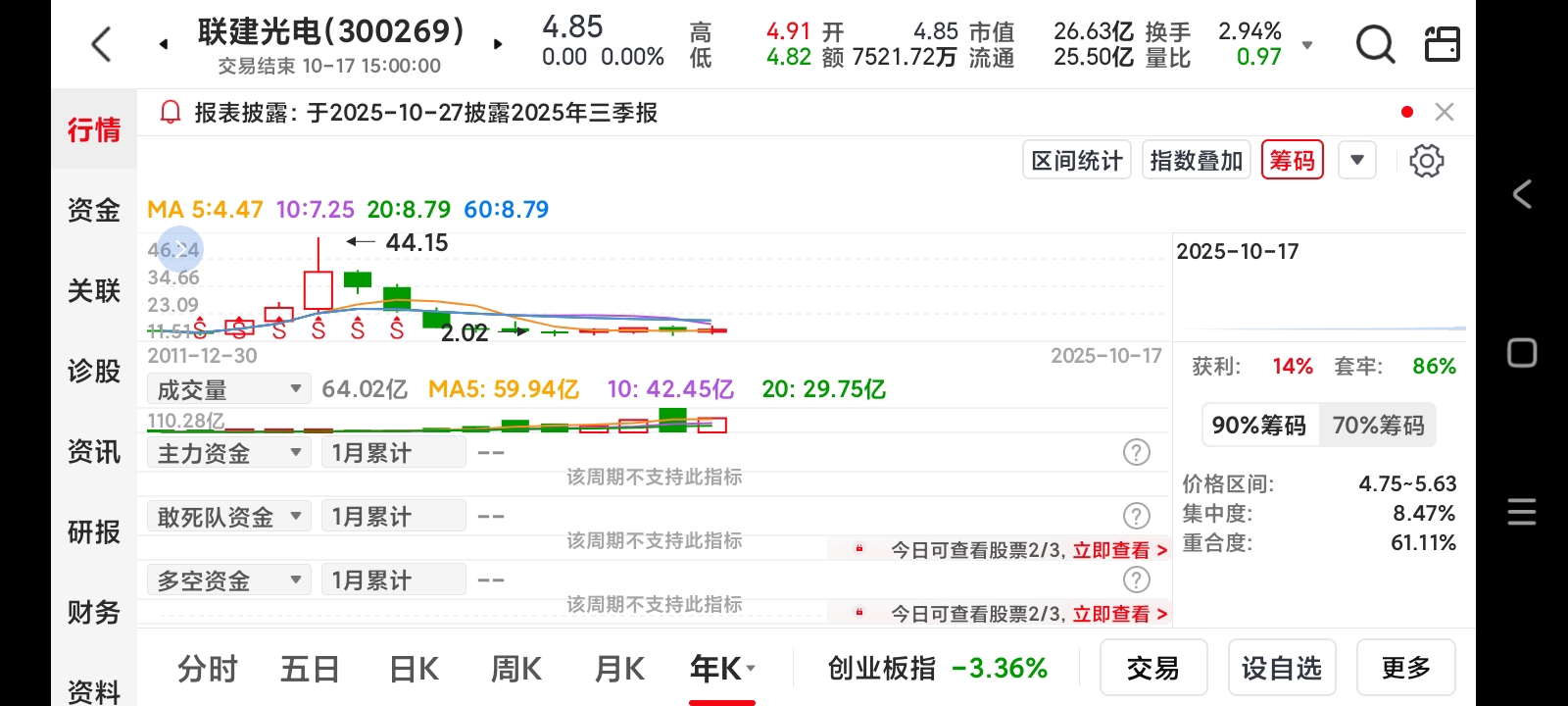Go to previous stock with left triangle
The image size is (1568, 706).
point(164,44)
